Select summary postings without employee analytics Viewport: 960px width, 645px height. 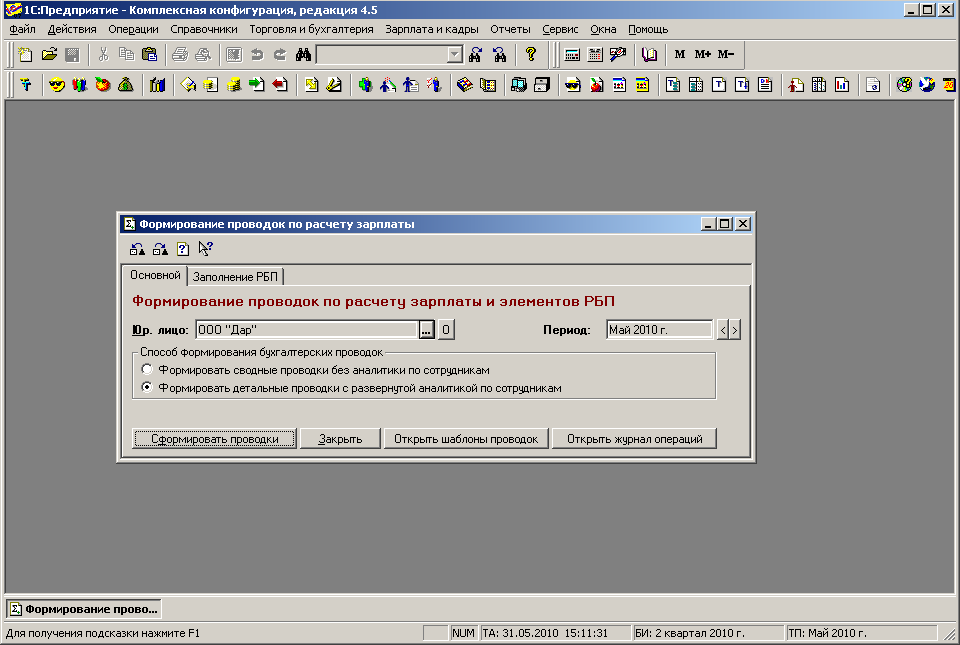tap(146, 370)
